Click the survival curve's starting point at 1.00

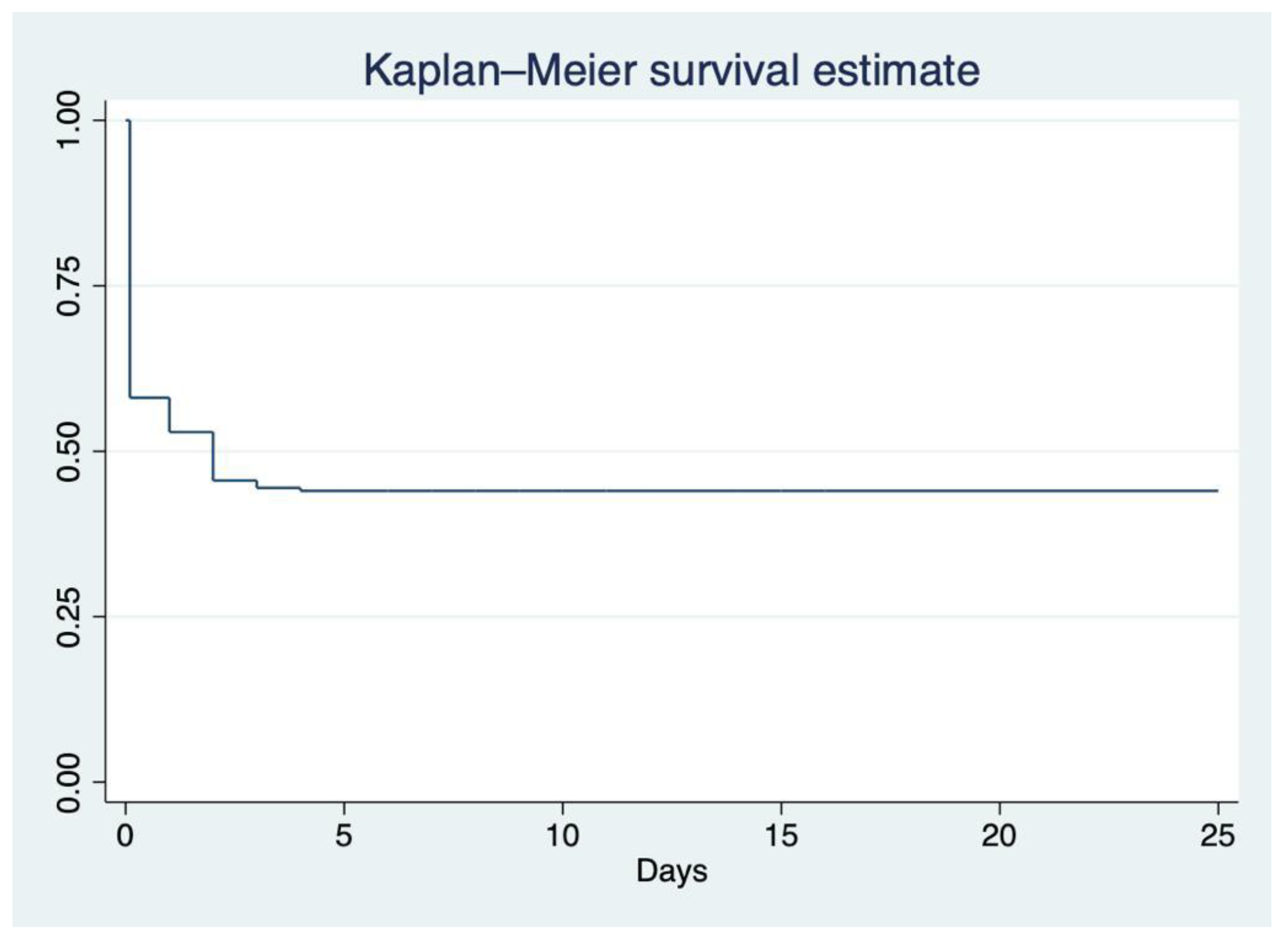click(127, 121)
